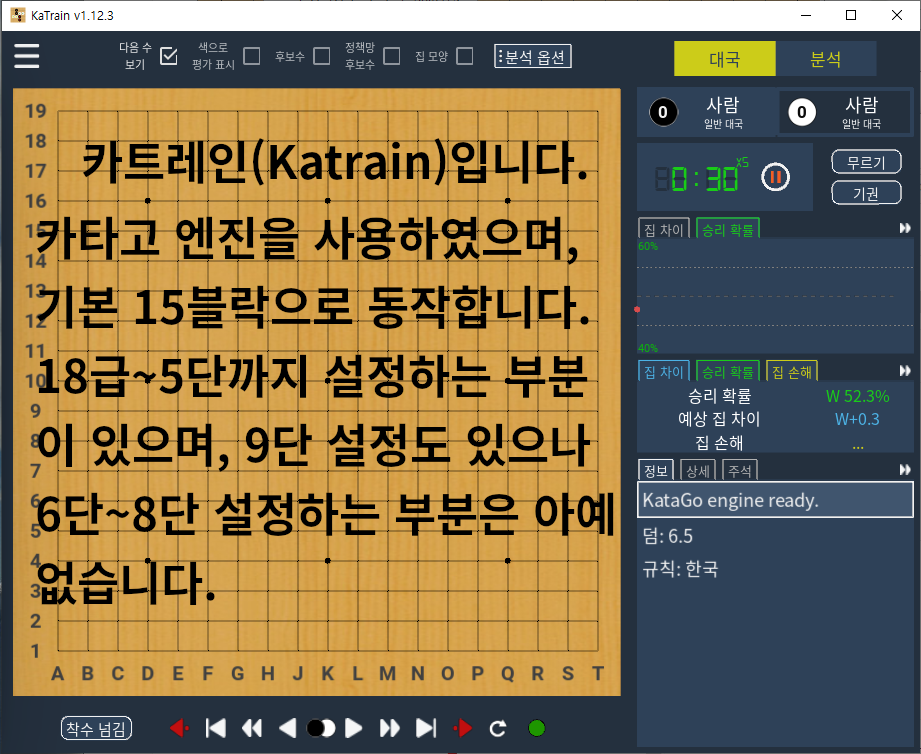Screen dimensions: 921x754
Task: Fast forward several moves
Action: click(x=389, y=728)
